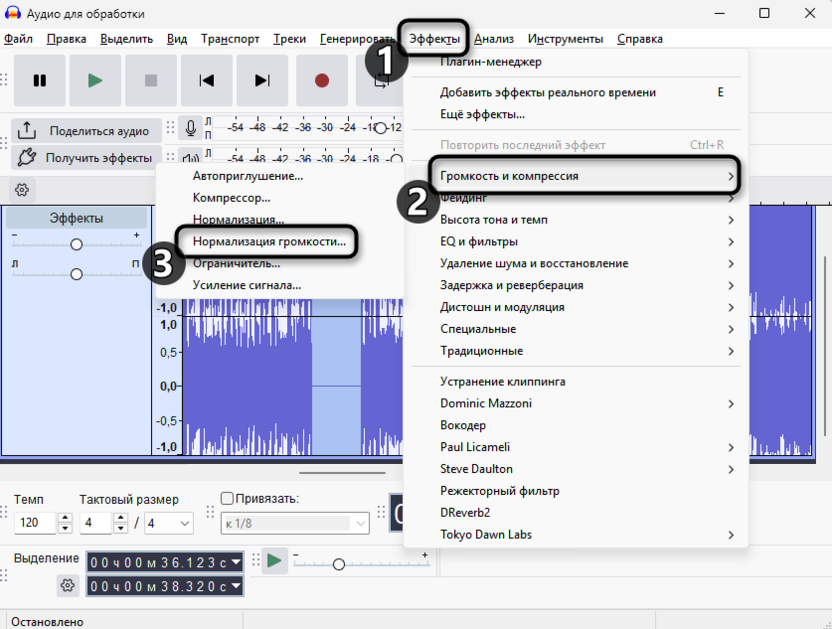
Task: Open the selection start time format dropdown
Action: 234,561
